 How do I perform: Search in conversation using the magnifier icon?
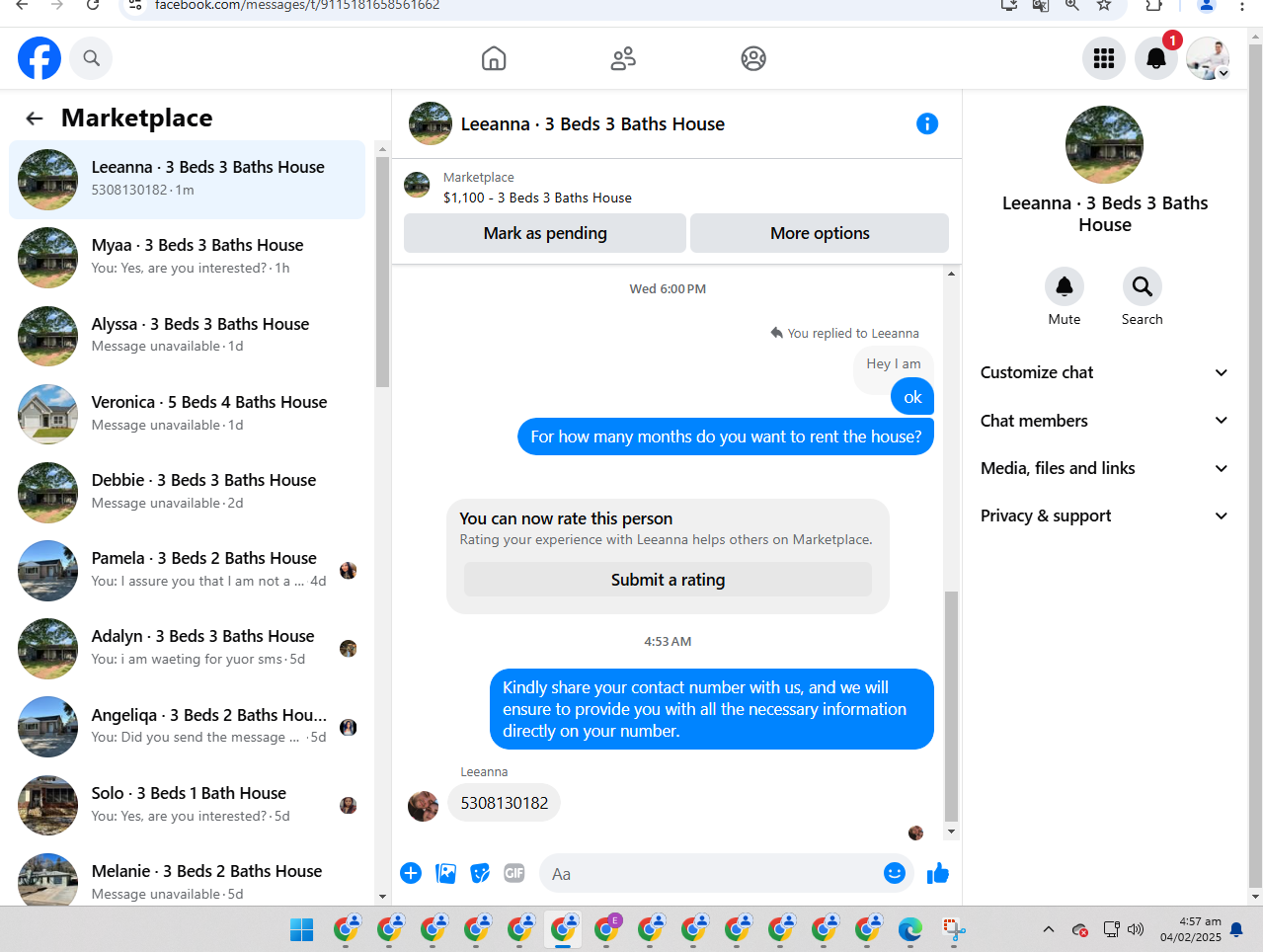click(x=1143, y=286)
